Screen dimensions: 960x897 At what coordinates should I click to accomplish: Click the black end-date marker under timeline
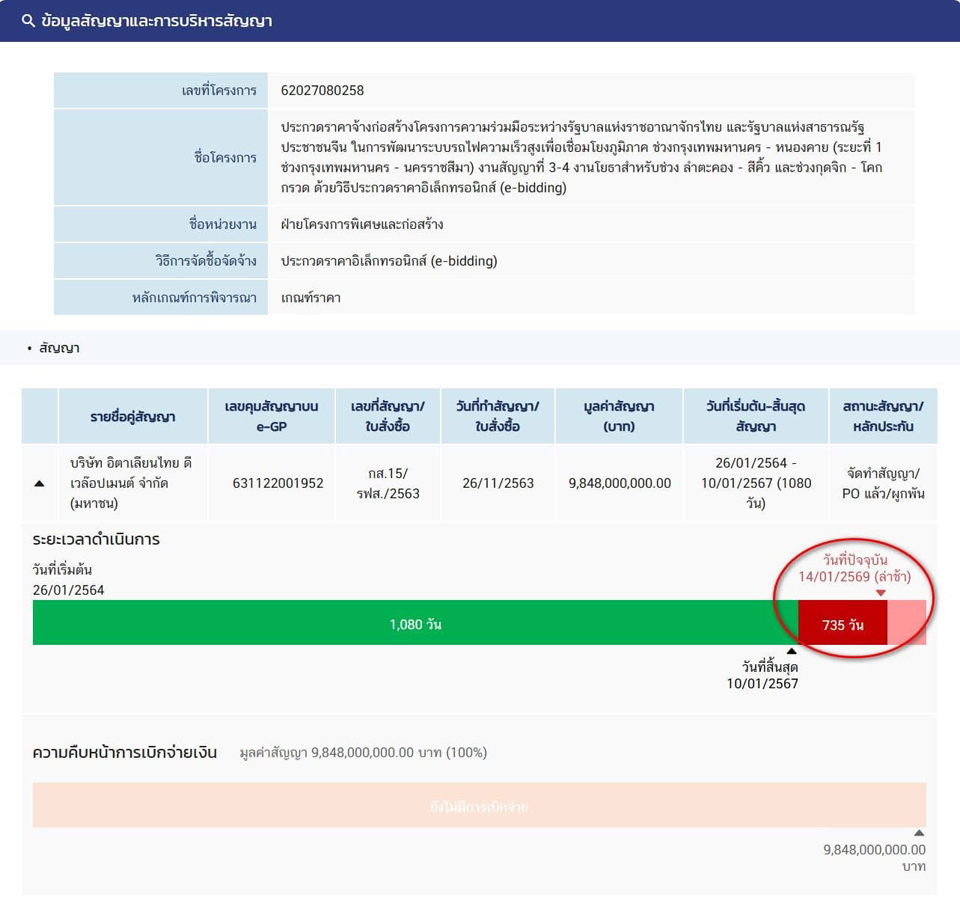tap(792, 651)
